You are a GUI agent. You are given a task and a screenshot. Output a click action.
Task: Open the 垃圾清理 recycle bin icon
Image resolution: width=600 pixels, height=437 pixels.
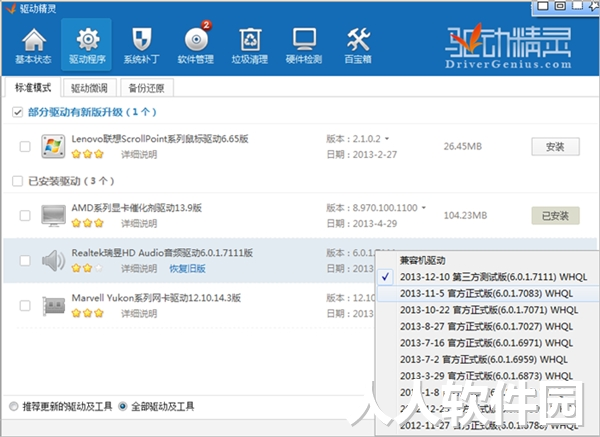pyautogui.click(x=250, y=46)
